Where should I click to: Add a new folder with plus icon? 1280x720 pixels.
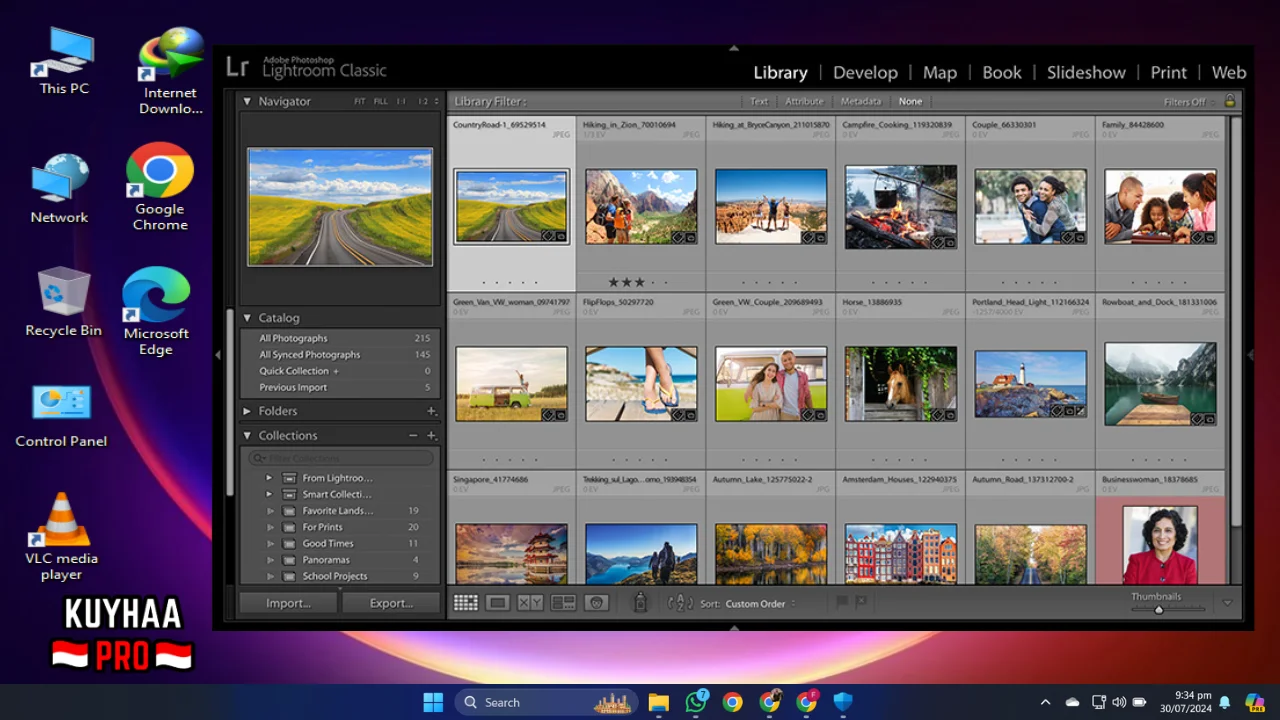pyautogui.click(x=432, y=411)
